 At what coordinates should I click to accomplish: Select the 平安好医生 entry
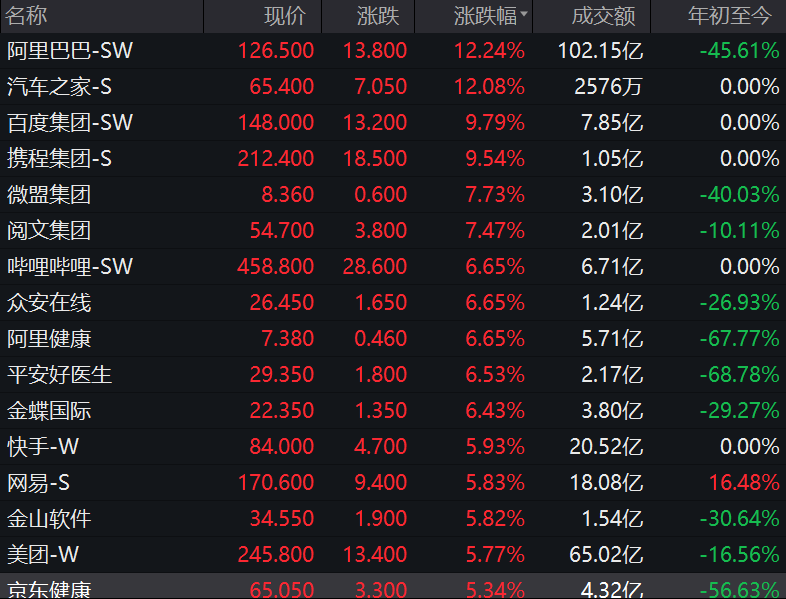tap(393, 375)
